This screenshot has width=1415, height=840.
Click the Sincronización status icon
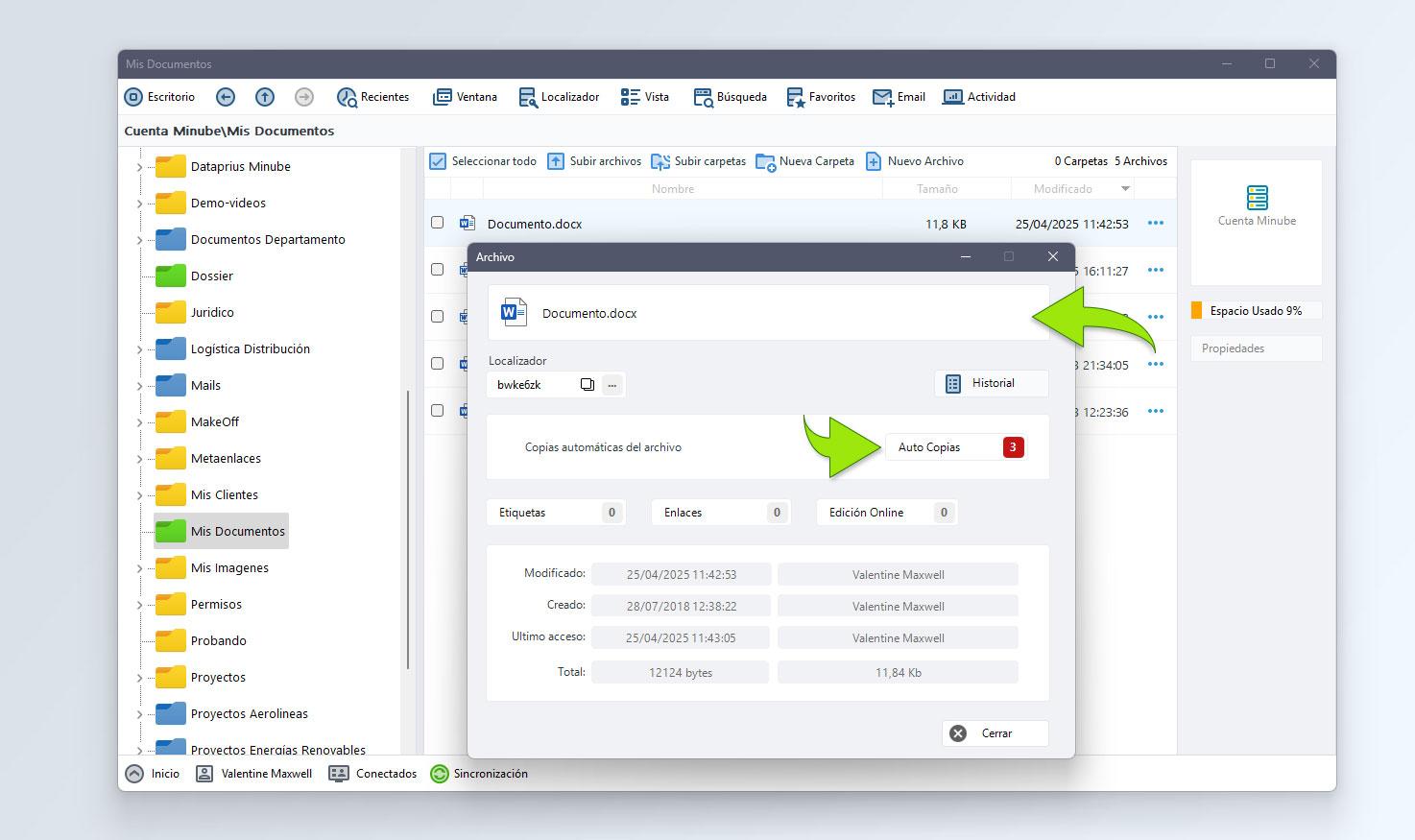pos(440,774)
